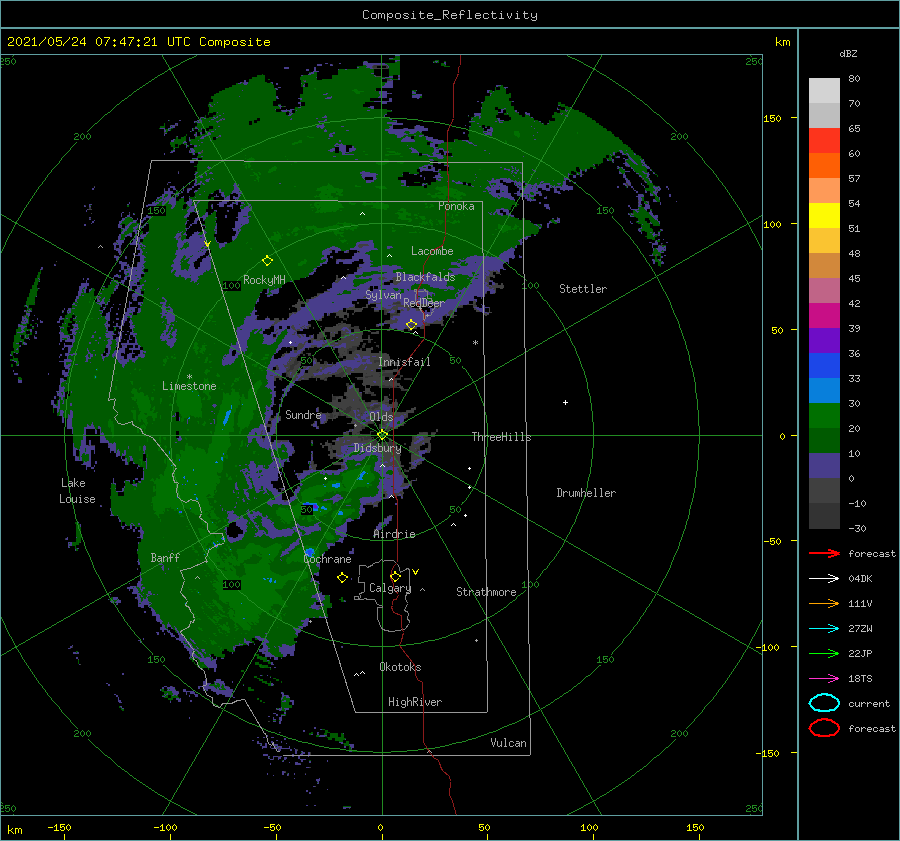Click the dBZ legend heading
The image size is (900, 841).
pyautogui.click(x=848, y=53)
